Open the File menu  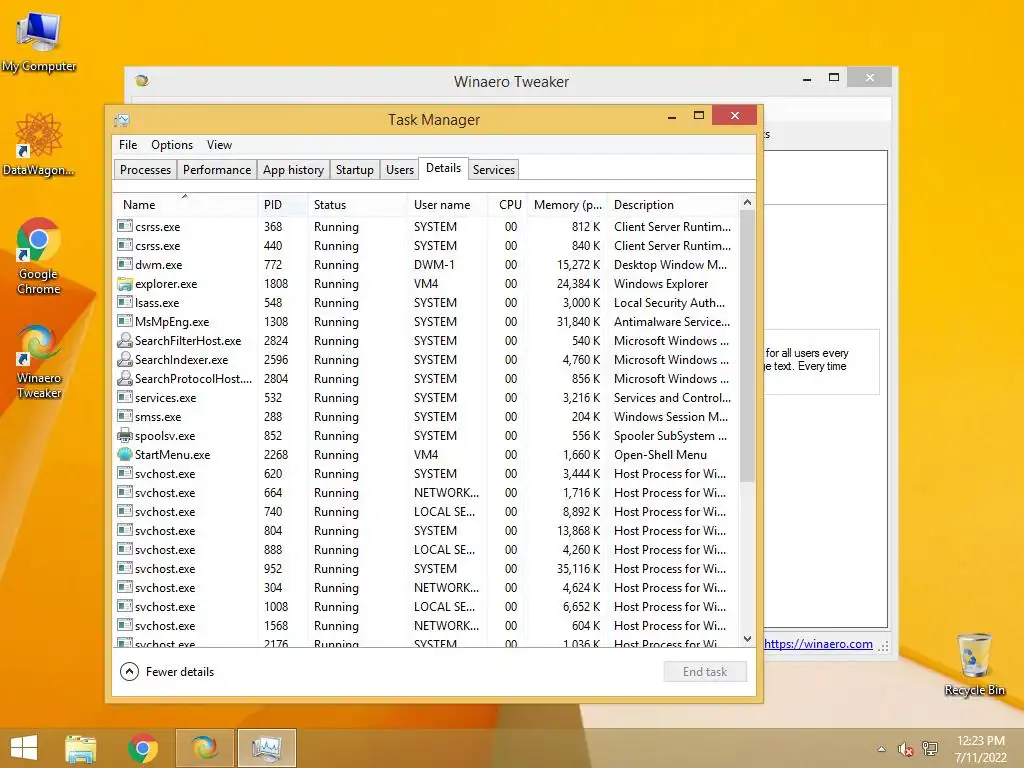128,144
